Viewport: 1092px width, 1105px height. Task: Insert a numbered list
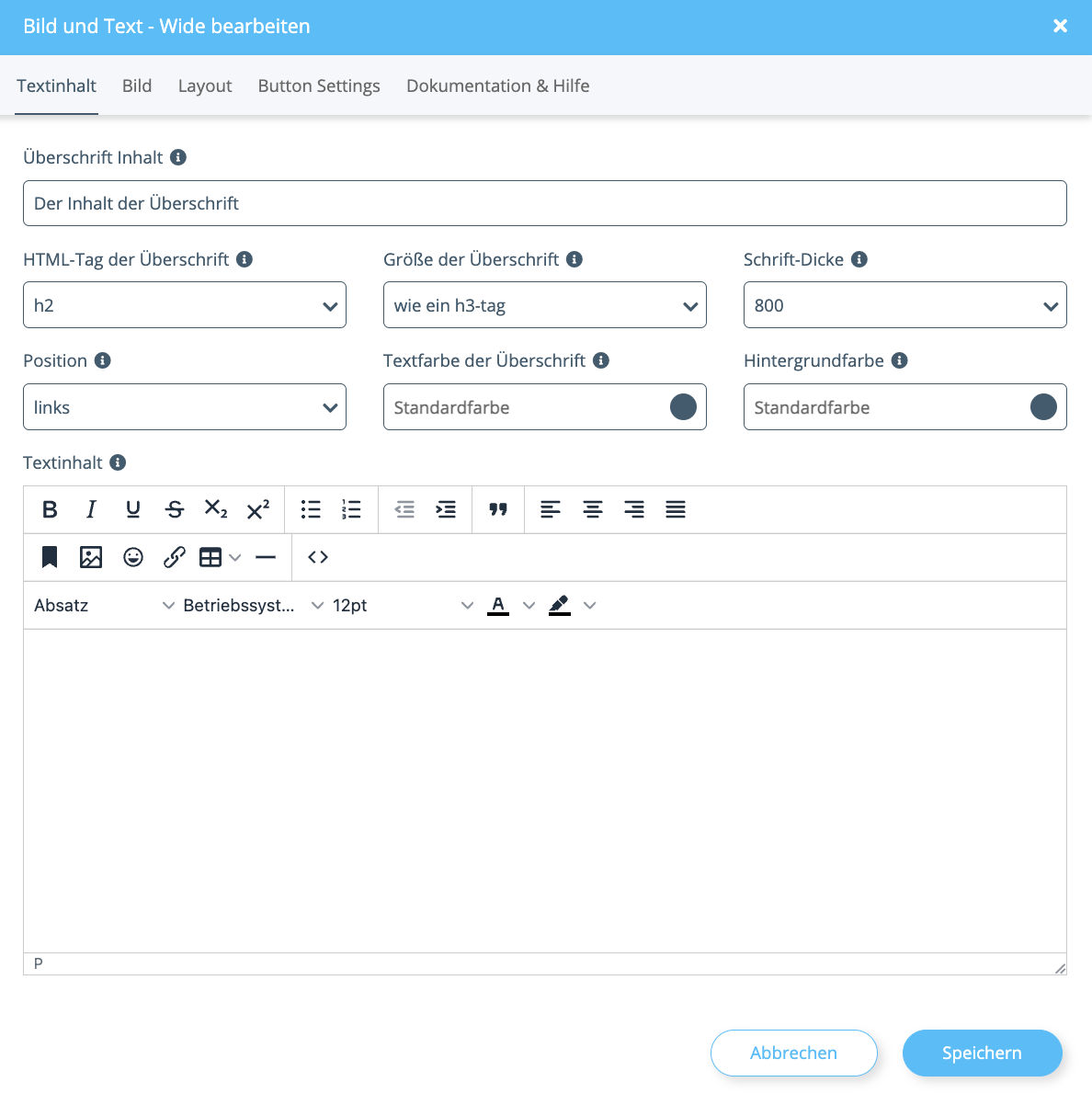[x=351, y=509]
